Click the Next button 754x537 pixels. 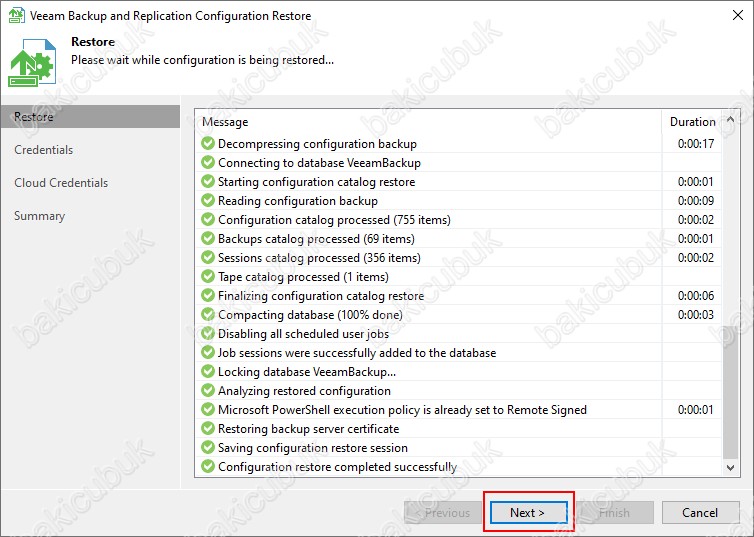tap(528, 512)
